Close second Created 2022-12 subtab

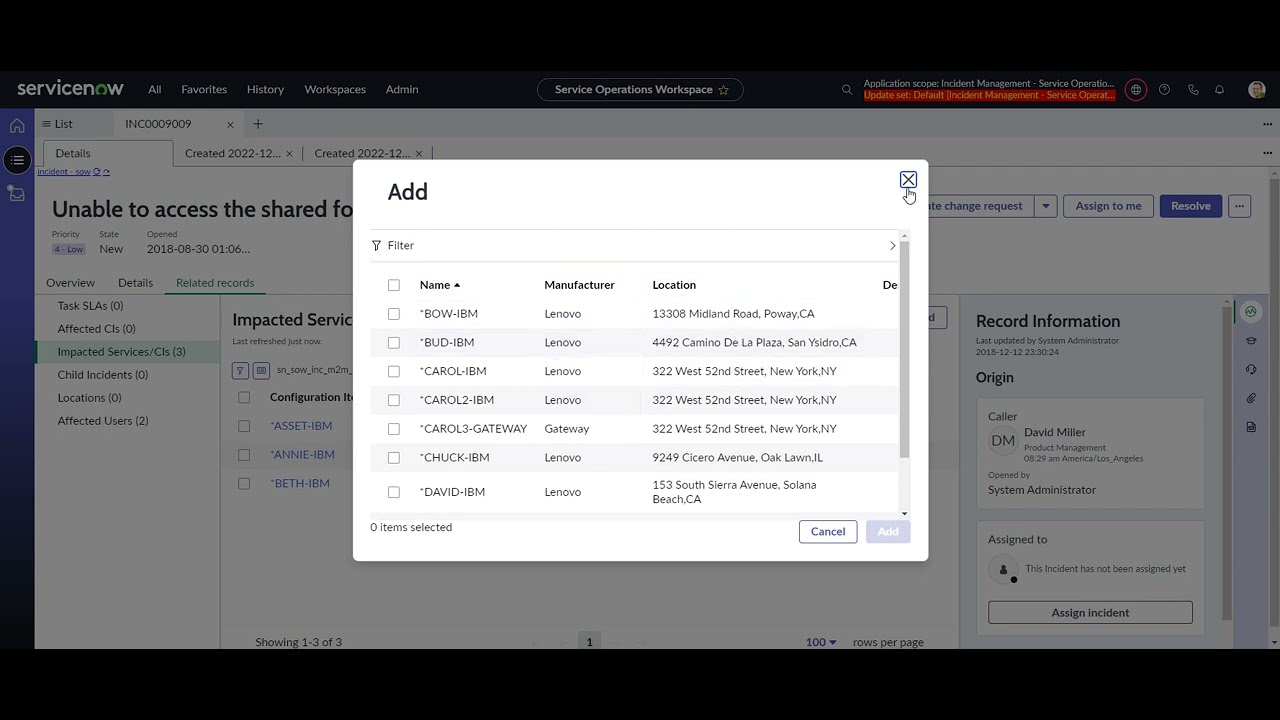(x=419, y=154)
